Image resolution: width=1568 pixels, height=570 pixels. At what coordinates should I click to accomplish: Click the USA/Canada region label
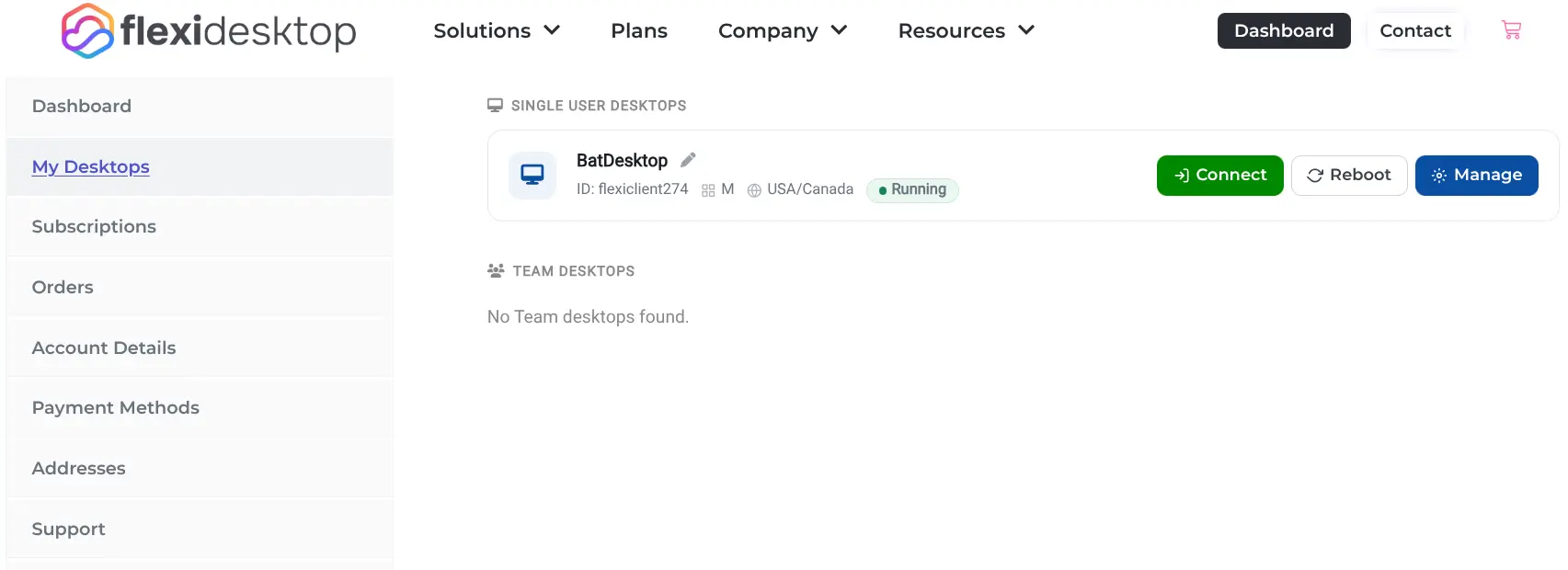pyautogui.click(x=810, y=189)
